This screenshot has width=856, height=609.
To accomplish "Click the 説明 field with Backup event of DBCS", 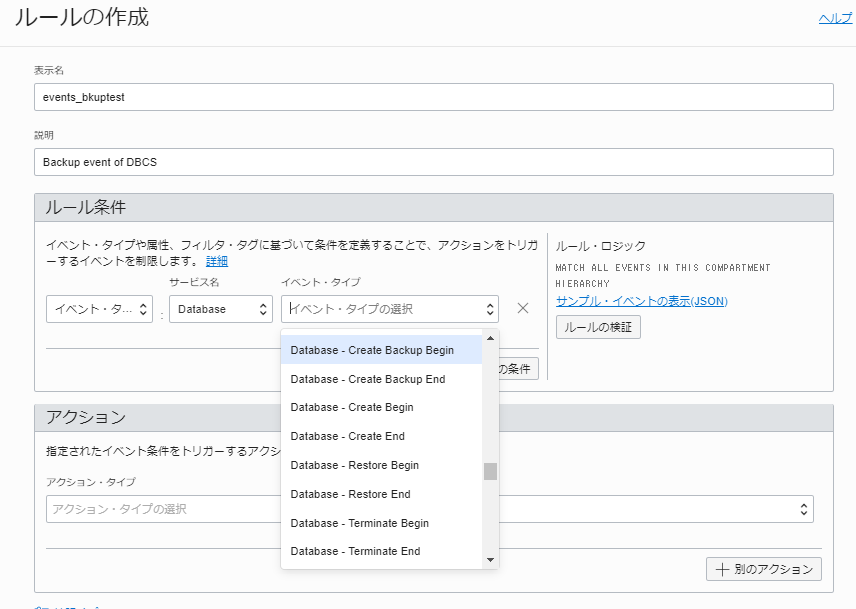I will point(433,162).
